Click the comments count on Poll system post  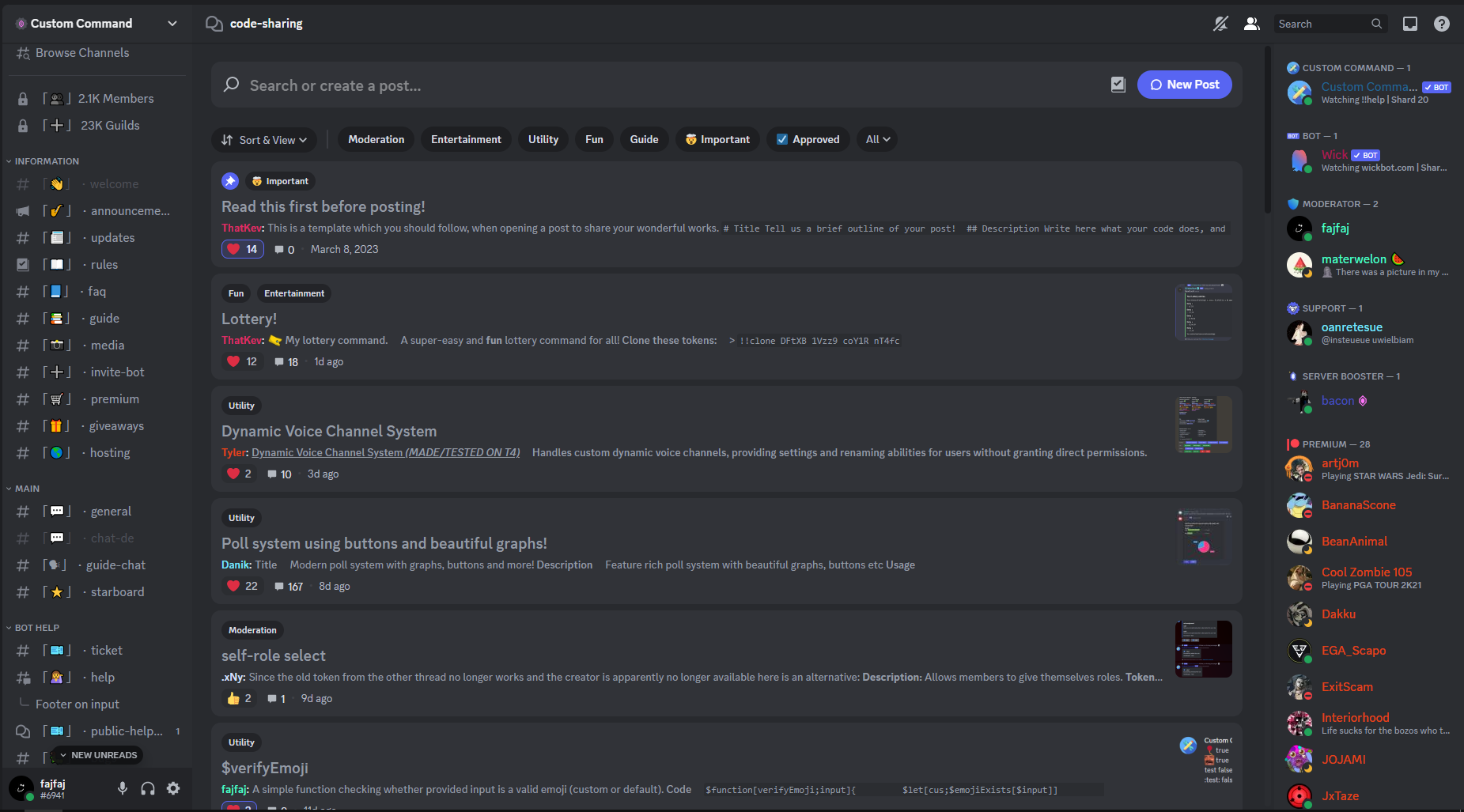pyautogui.click(x=289, y=587)
